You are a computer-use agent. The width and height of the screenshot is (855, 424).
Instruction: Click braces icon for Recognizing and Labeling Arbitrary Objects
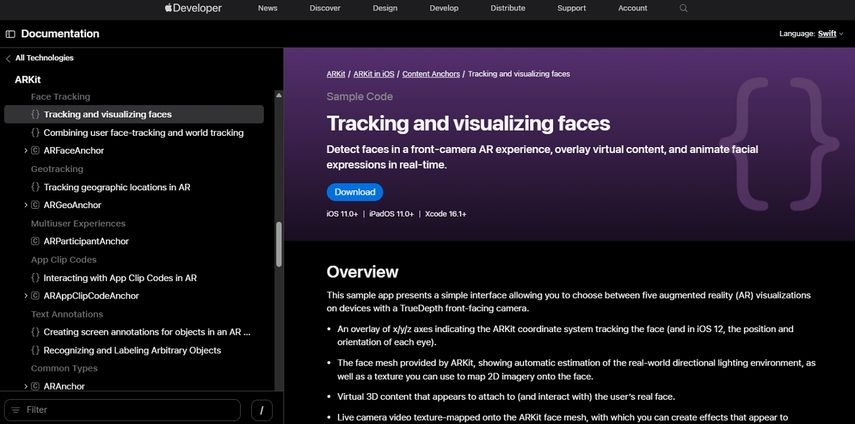(35, 350)
